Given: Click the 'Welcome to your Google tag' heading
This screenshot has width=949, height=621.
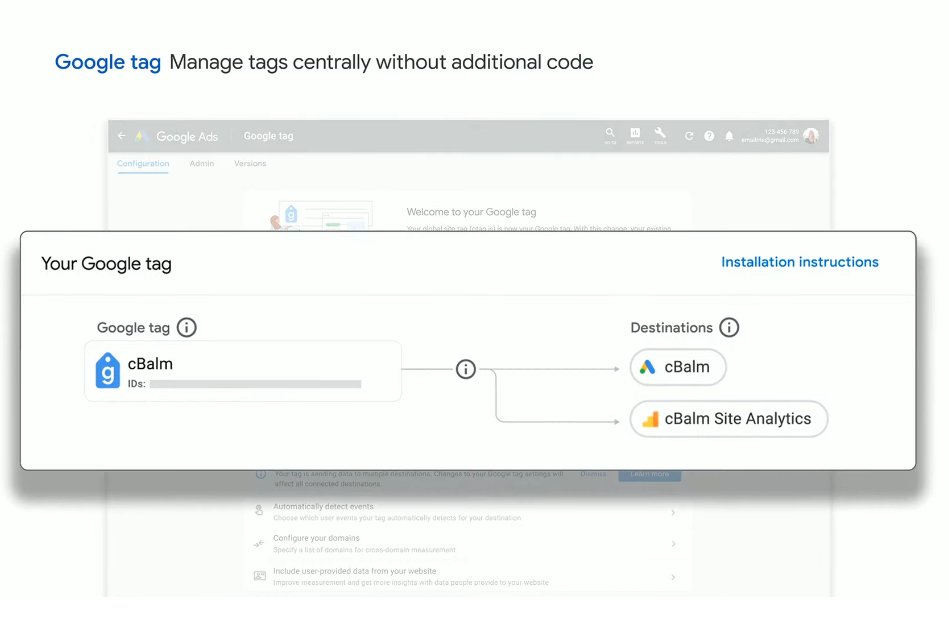Looking at the screenshot, I should (471, 212).
